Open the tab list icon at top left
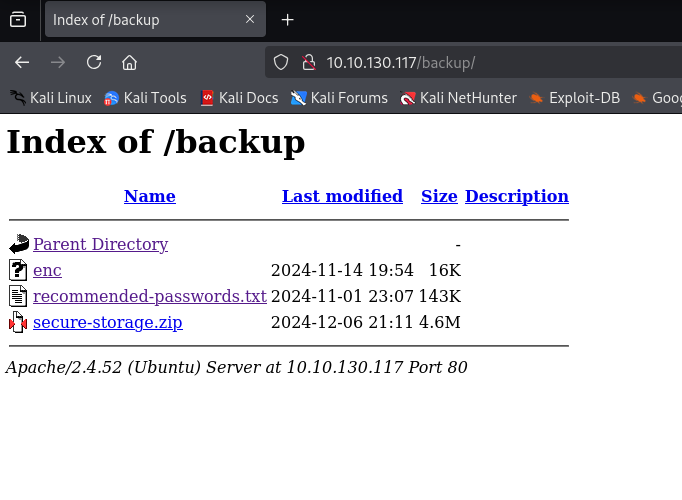The height and width of the screenshot is (500, 682). (18, 20)
